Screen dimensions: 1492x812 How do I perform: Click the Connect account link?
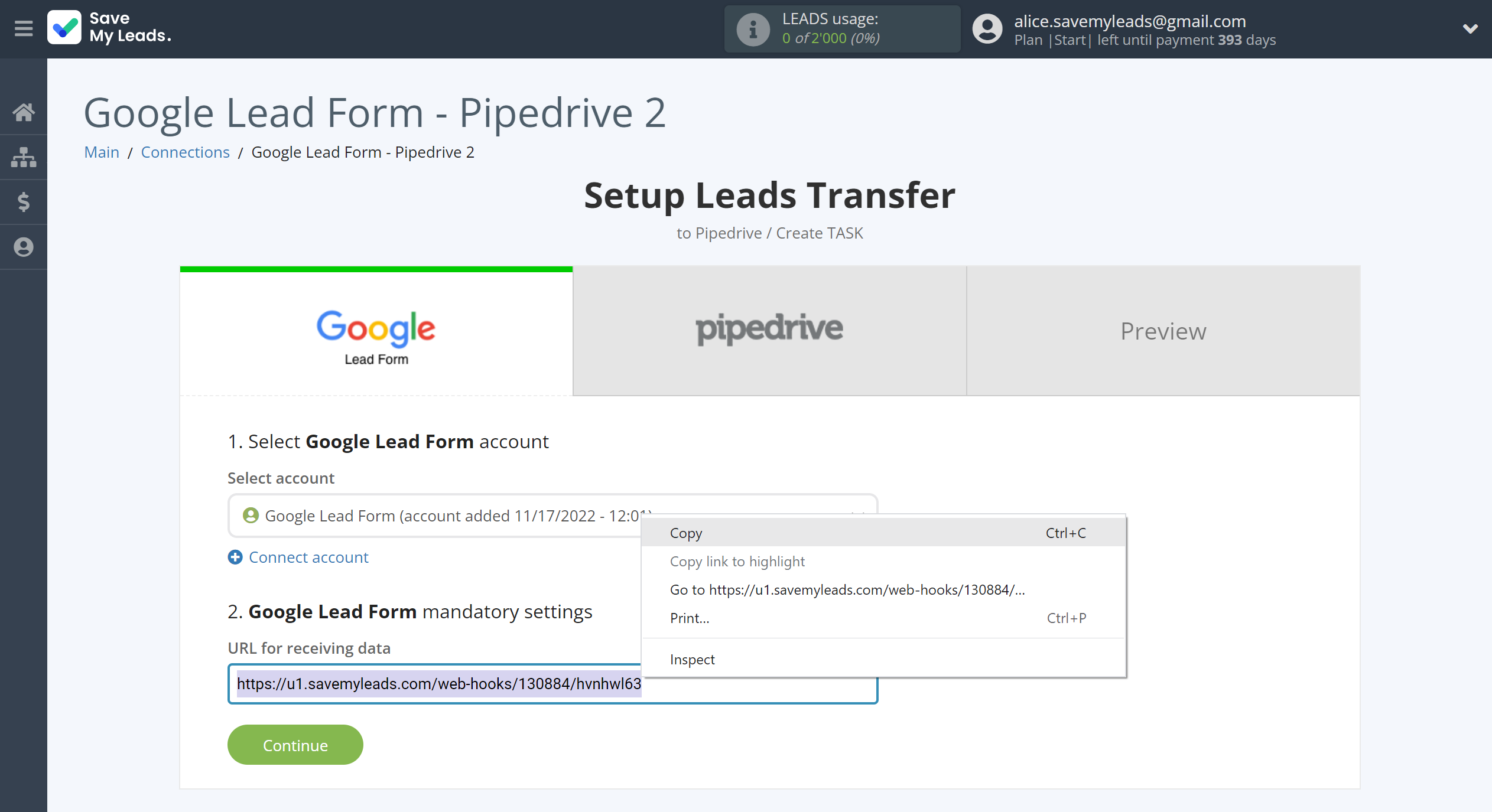click(308, 557)
